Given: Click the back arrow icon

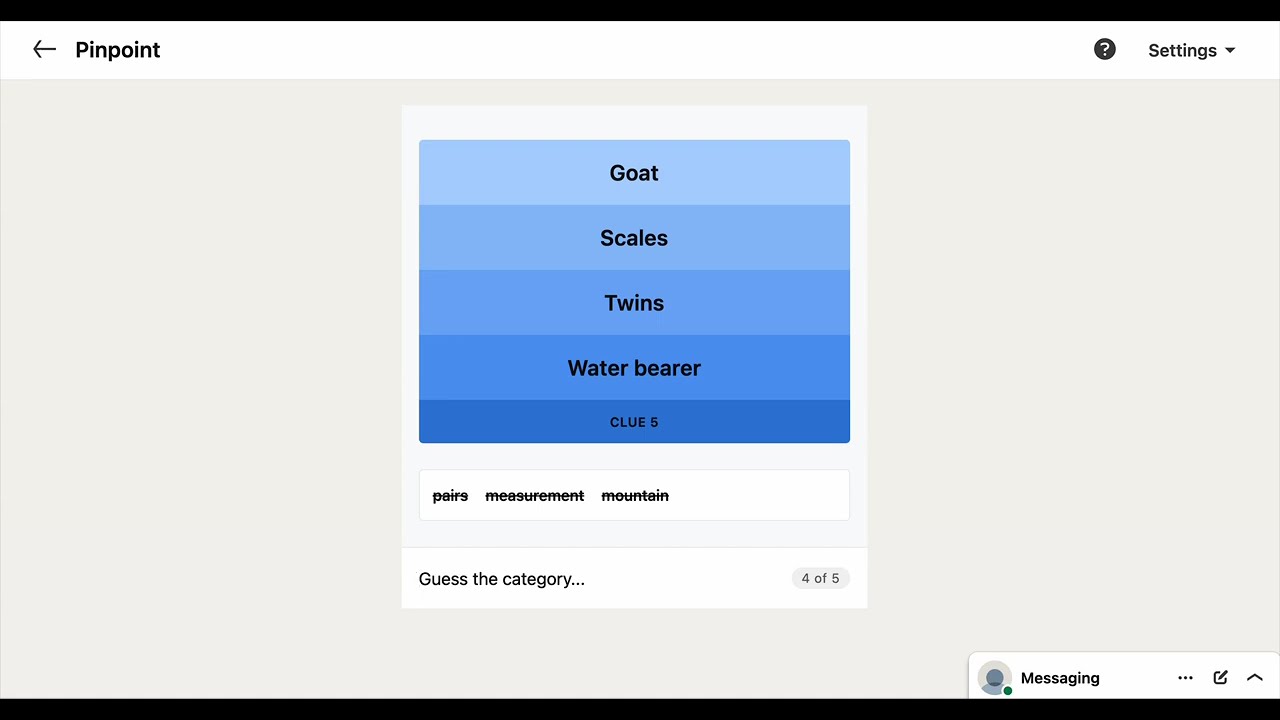Looking at the screenshot, I should pyautogui.click(x=44, y=49).
